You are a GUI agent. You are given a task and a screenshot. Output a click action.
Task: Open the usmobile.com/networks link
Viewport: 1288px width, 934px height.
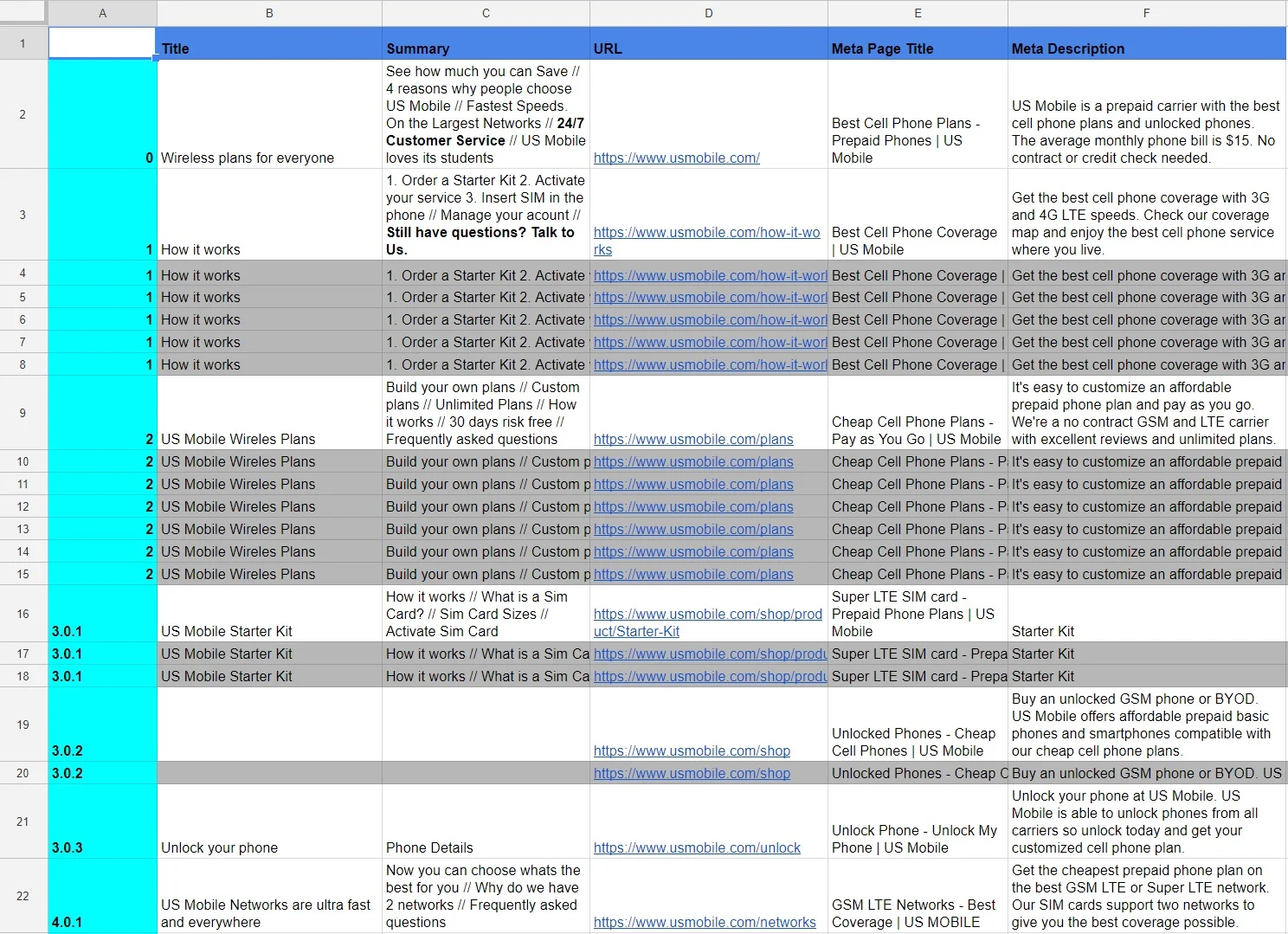(x=705, y=922)
